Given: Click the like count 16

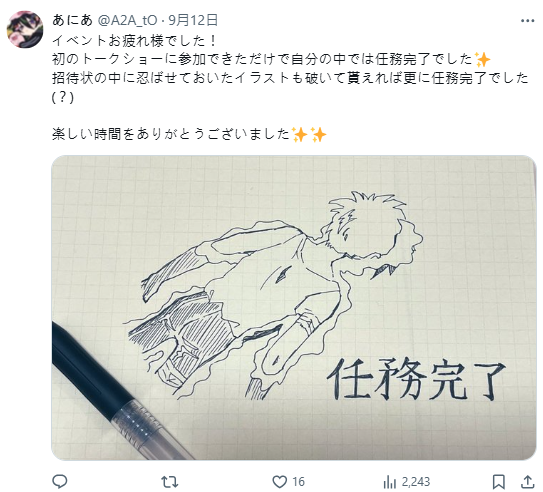Looking at the screenshot, I should click(x=298, y=482).
